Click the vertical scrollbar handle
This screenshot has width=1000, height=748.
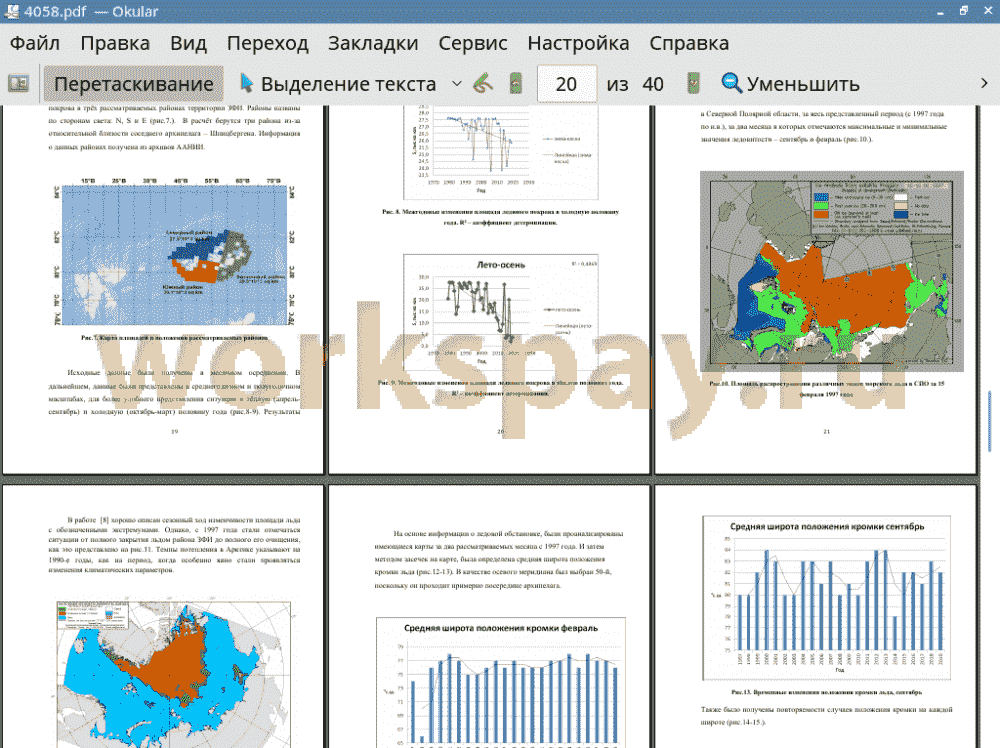[989, 421]
